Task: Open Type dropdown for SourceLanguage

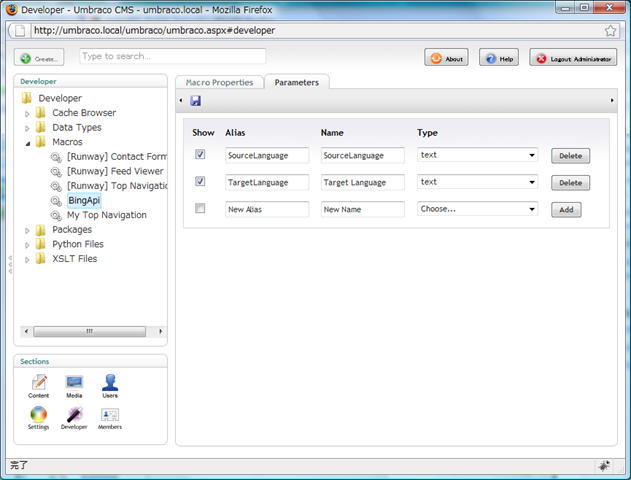Action: 478,155
